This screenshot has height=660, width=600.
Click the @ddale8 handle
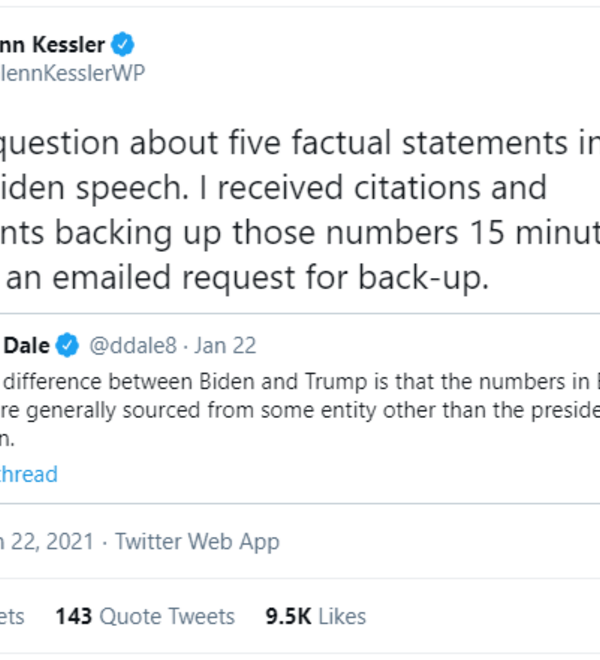[132, 346]
